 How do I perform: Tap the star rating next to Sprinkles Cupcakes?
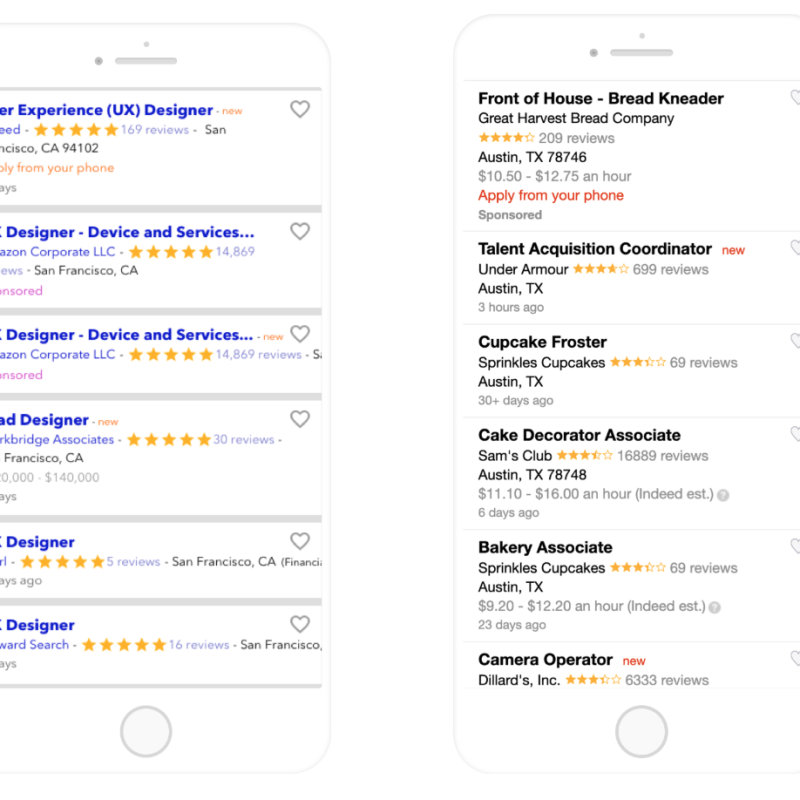pyautogui.click(x=637, y=362)
